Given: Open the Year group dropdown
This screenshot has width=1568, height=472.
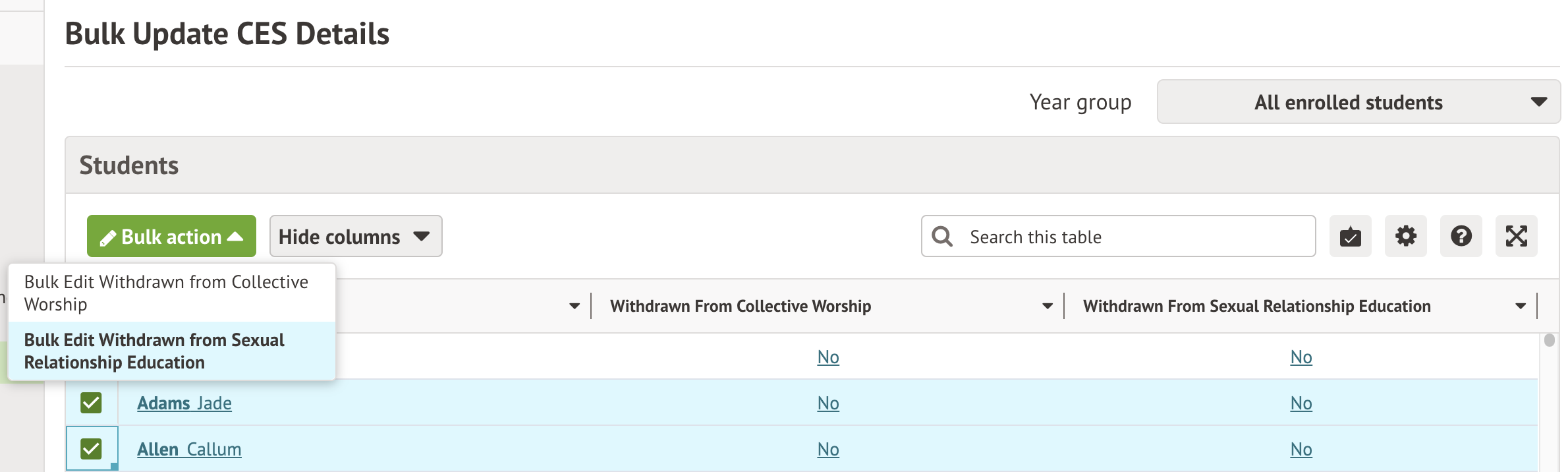Looking at the screenshot, I should click(x=1358, y=102).
